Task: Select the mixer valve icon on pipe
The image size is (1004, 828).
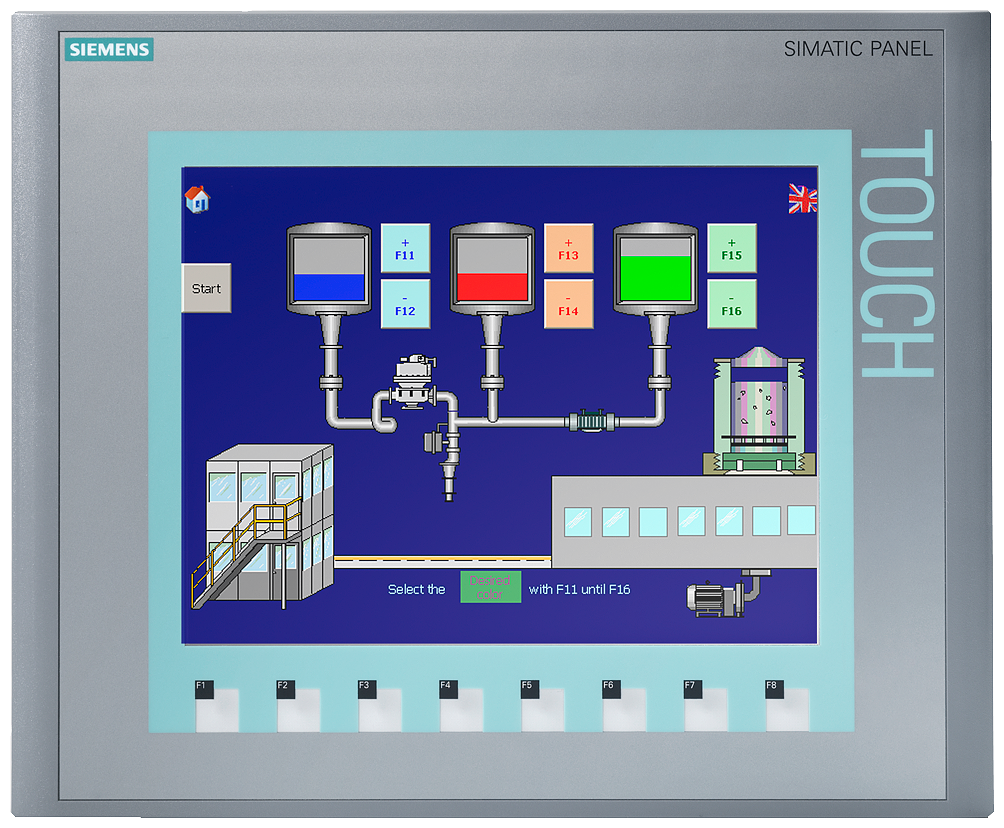Action: [416, 382]
